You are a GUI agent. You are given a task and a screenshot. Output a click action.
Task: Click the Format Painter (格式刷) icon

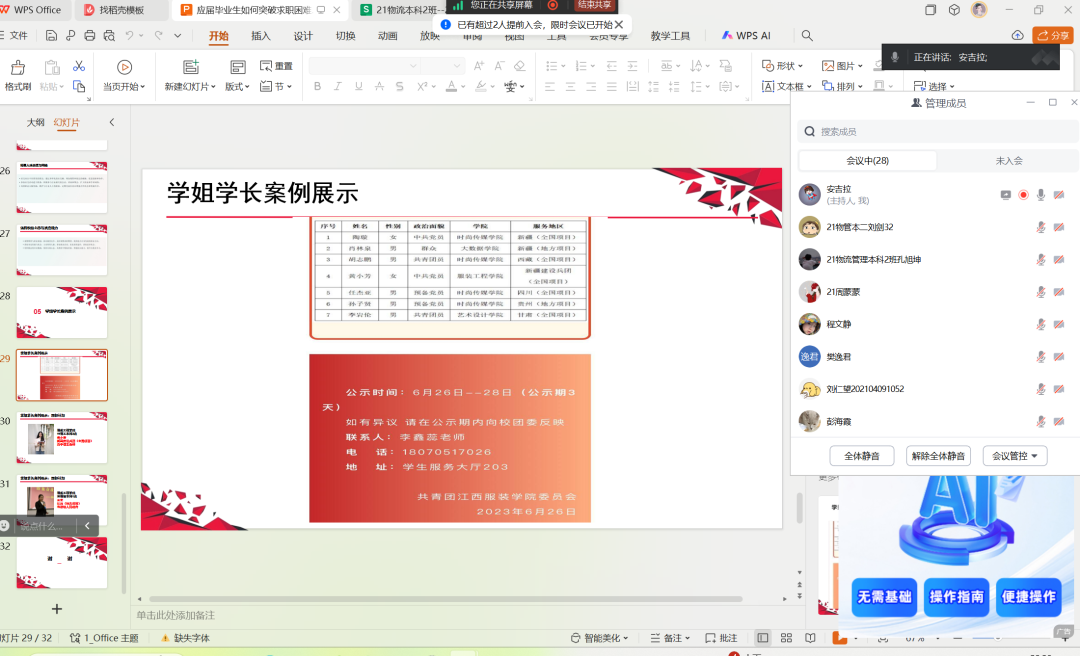[x=18, y=68]
